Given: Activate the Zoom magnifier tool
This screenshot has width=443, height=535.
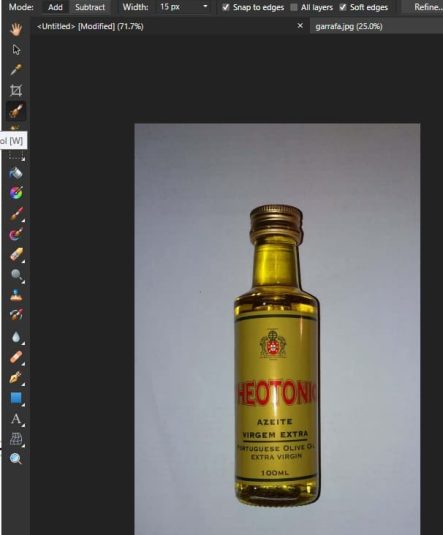Looking at the screenshot, I should pos(16,459).
